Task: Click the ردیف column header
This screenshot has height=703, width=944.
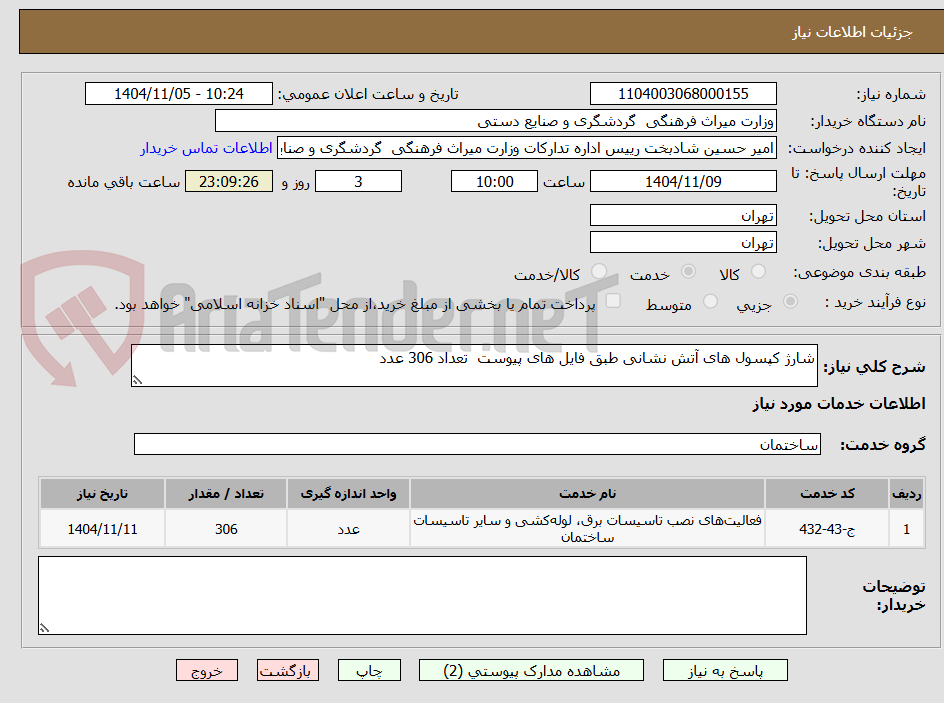Action: coord(907,494)
